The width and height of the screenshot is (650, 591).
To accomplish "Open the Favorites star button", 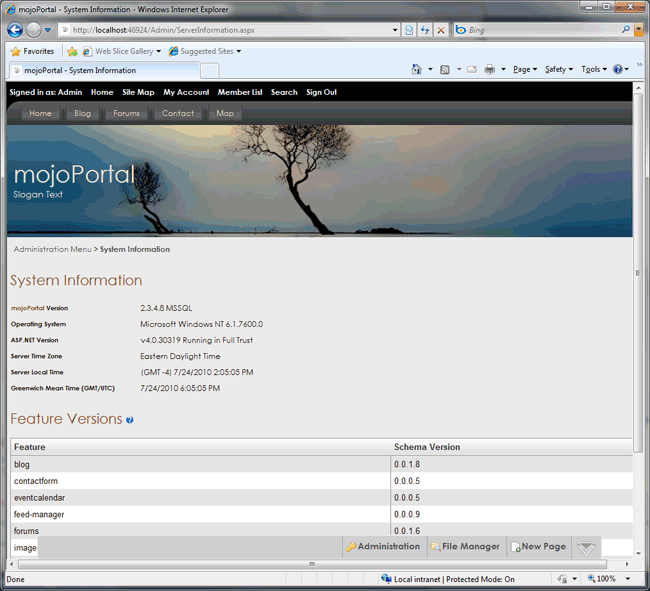I will [32, 51].
